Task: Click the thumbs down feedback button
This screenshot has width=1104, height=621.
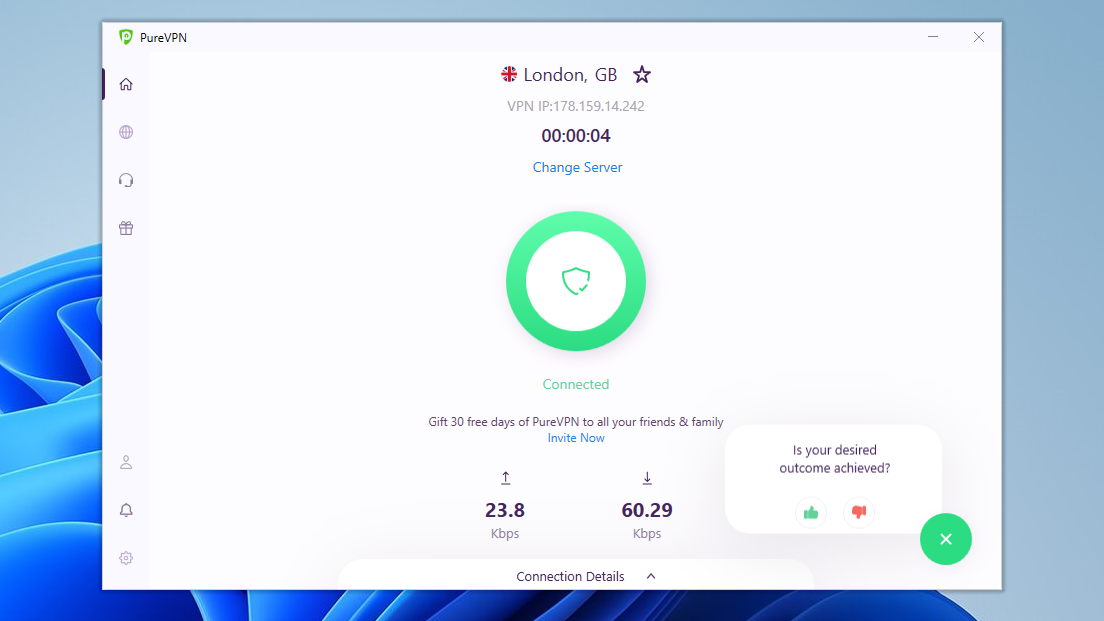Action: tap(859, 512)
